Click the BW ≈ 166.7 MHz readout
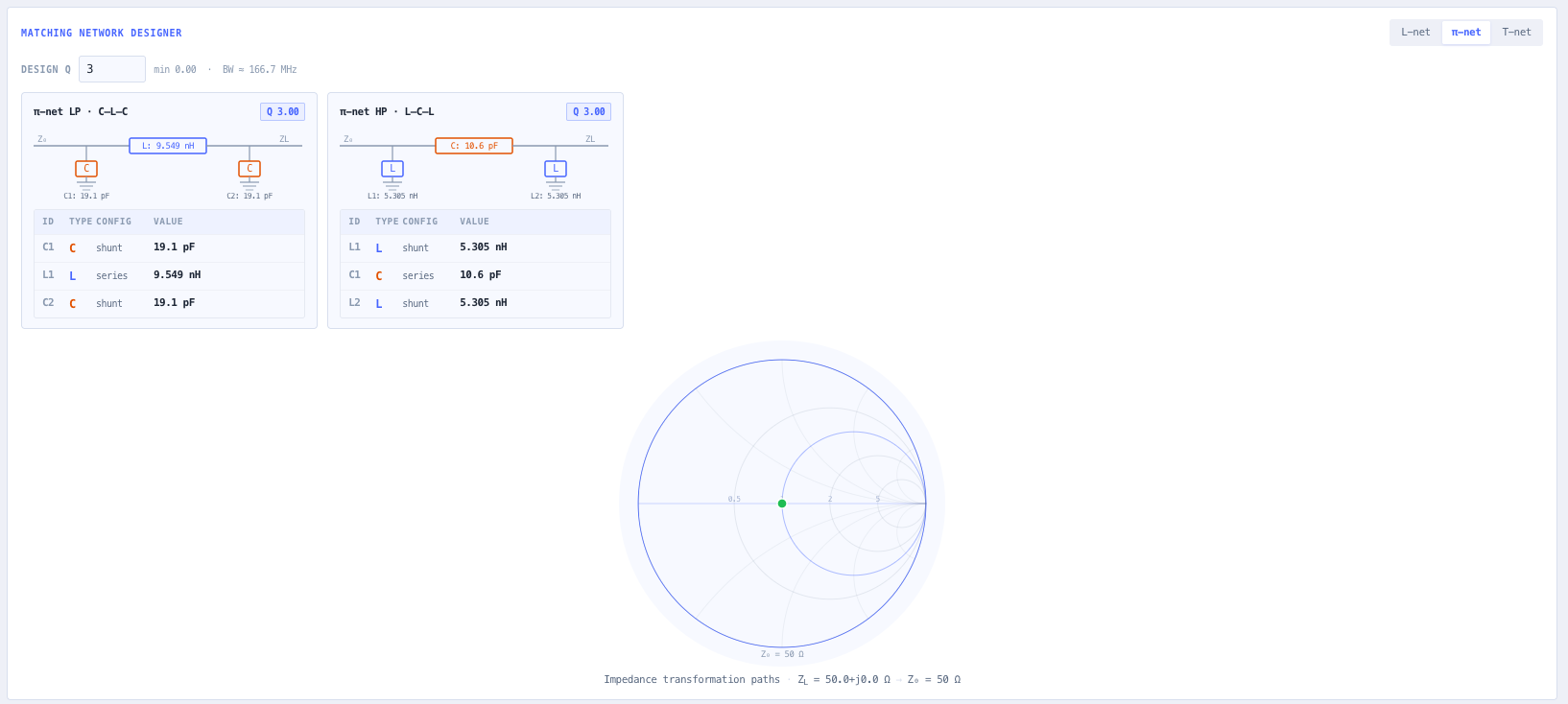The width and height of the screenshot is (1568, 704). (x=259, y=70)
